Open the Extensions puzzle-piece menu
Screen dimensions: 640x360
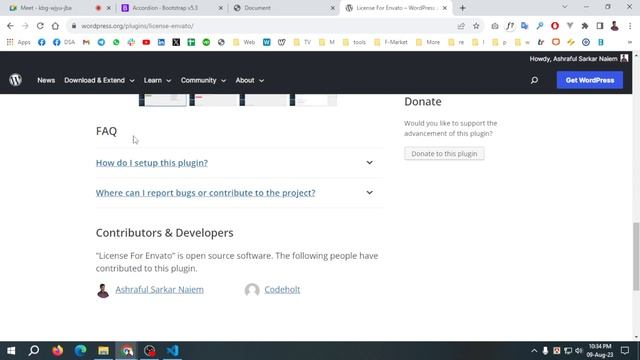click(585, 26)
